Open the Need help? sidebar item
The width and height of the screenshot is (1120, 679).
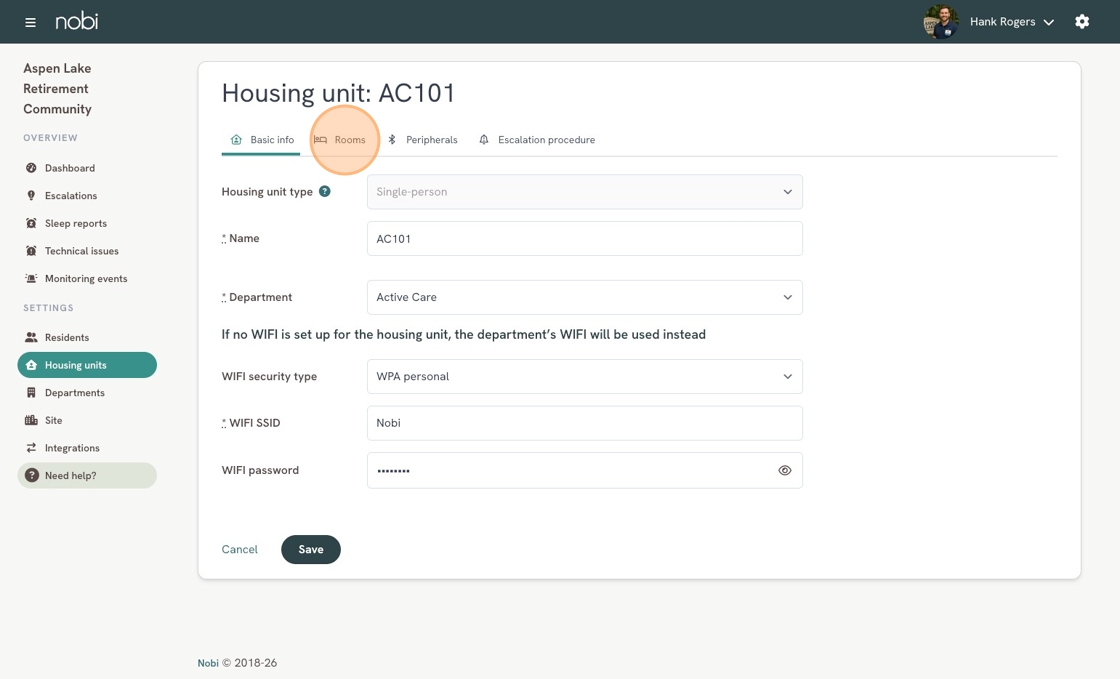tap(87, 476)
